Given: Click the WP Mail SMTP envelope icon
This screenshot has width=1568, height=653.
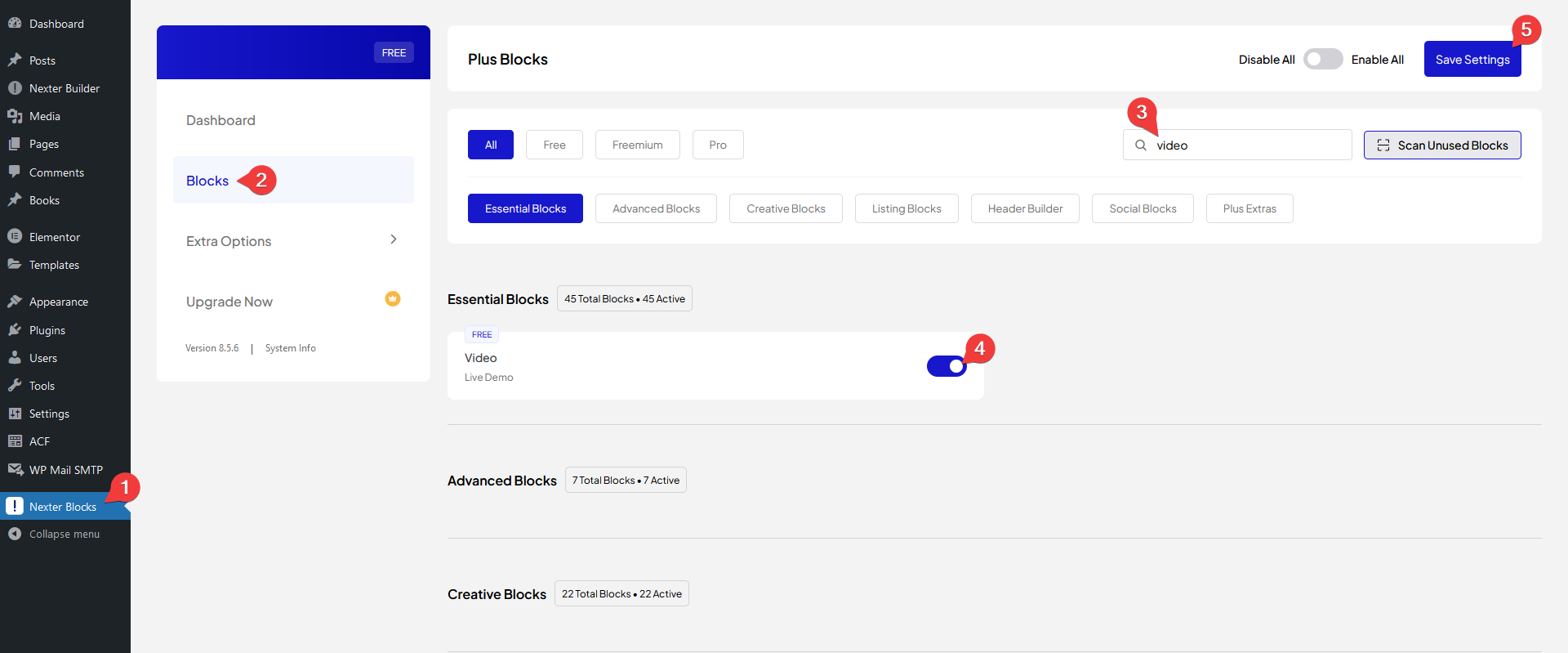Looking at the screenshot, I should (15, 470).
